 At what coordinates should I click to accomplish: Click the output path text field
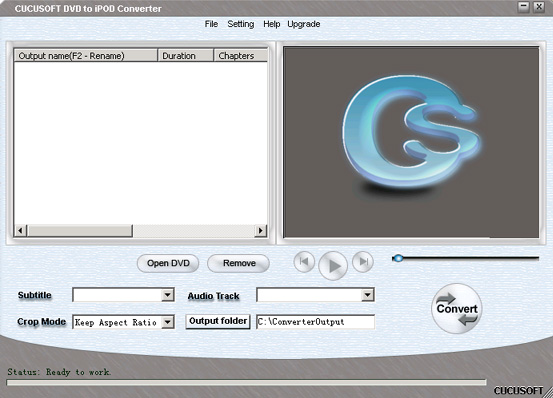pyautogui.click(x=316, y=322)
